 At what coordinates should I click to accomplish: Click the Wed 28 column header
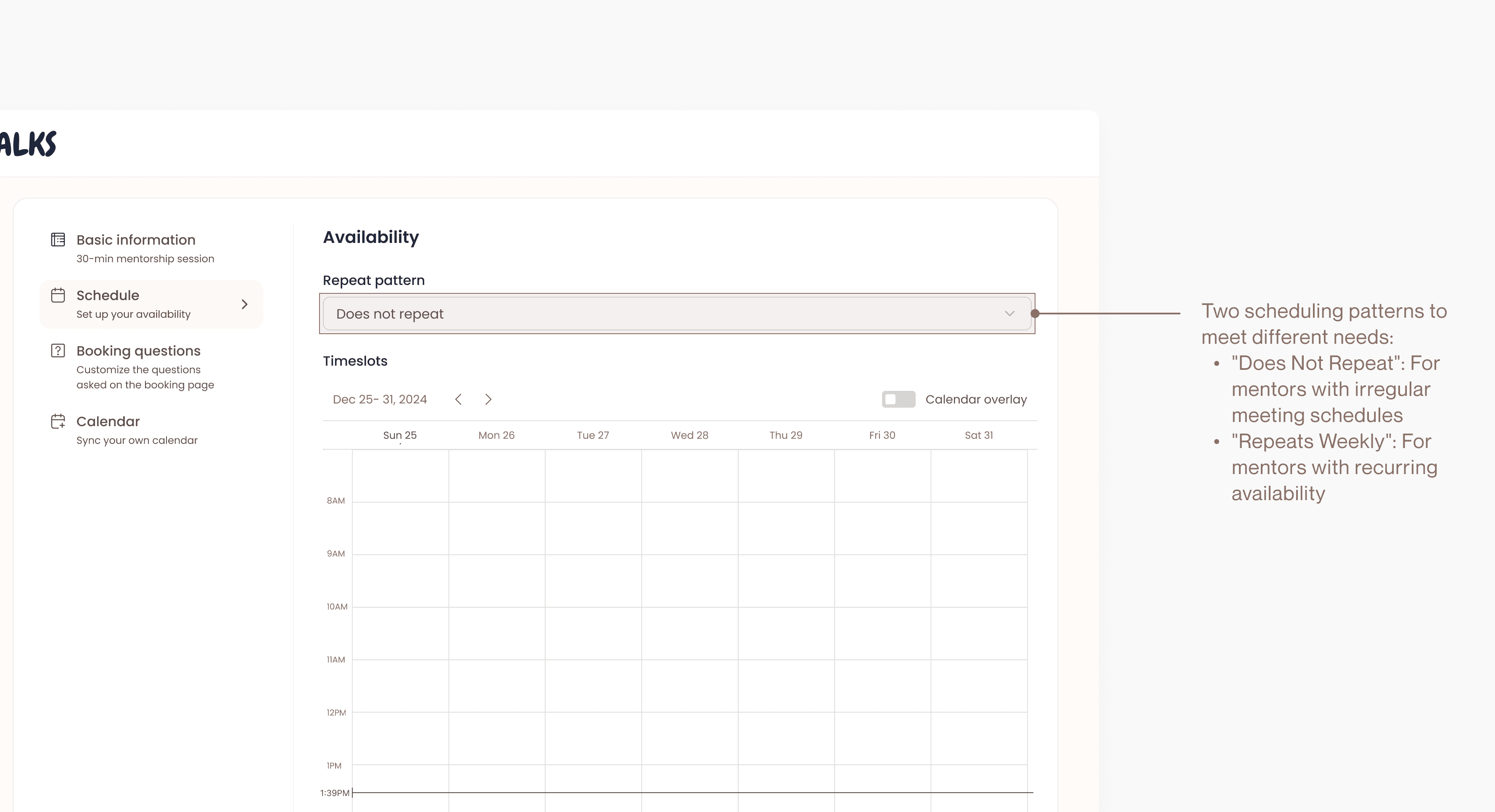(x=689, y=435)
